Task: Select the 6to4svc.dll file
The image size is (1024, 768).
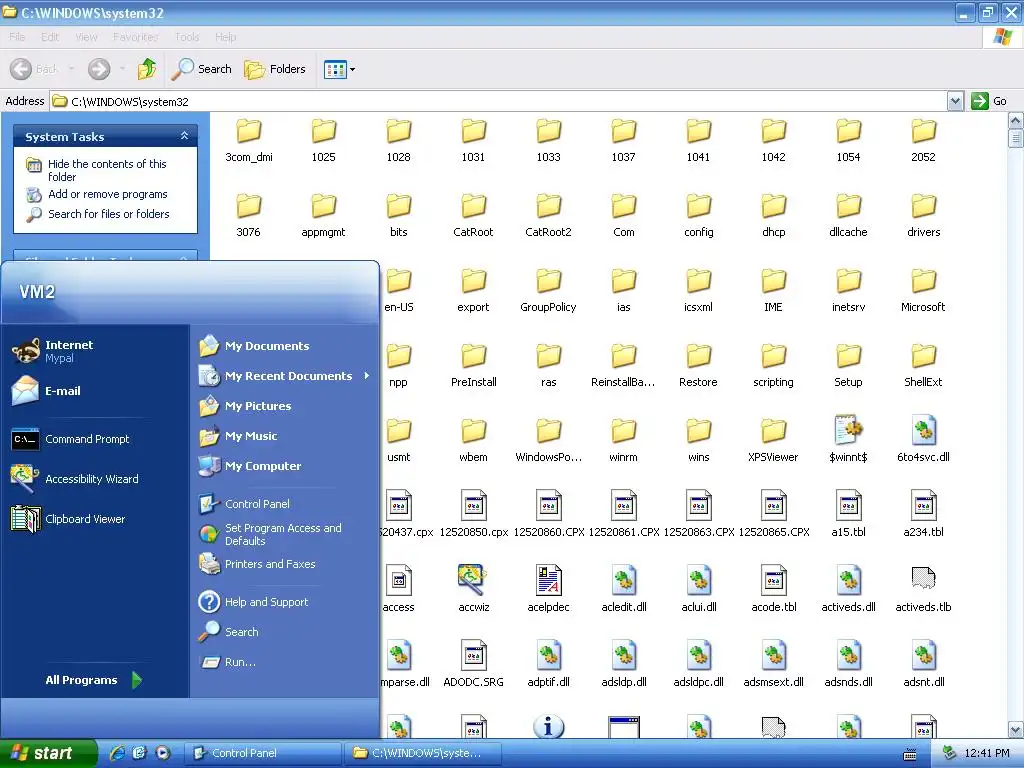Action: 923,439
